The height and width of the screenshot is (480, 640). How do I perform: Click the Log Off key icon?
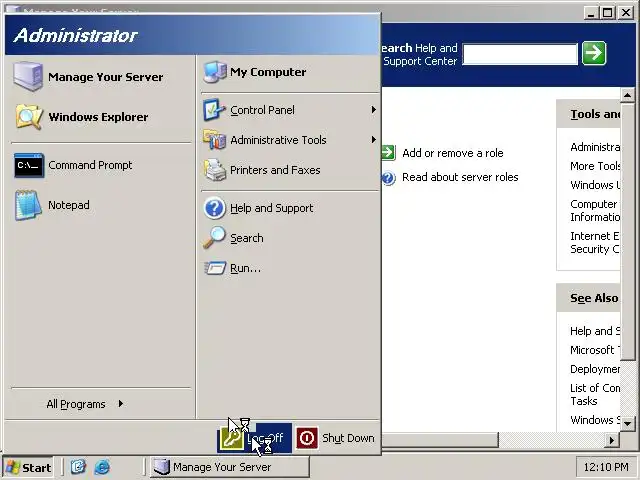coord(232,438)
